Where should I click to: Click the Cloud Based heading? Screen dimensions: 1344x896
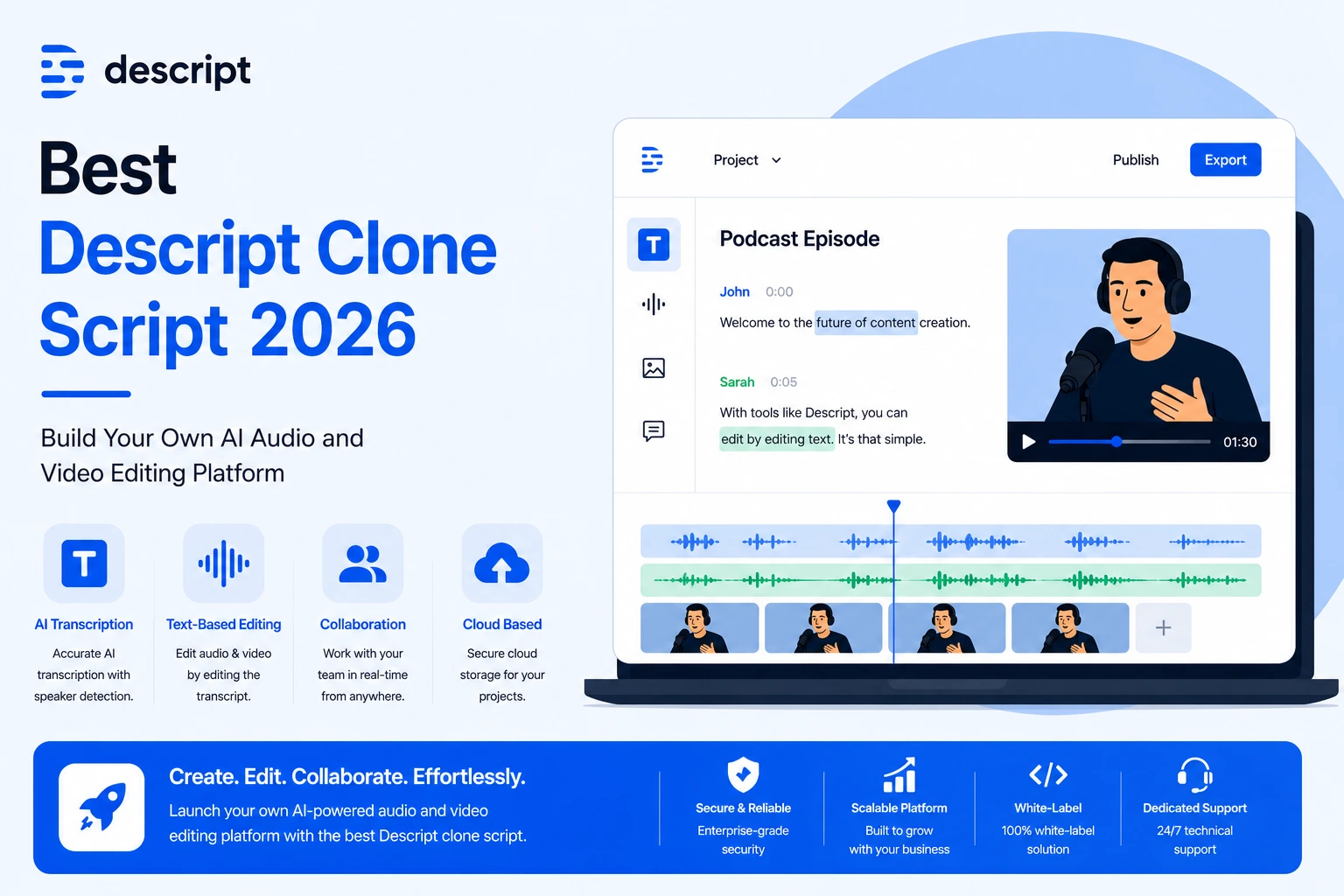click(x=502, y=625)
